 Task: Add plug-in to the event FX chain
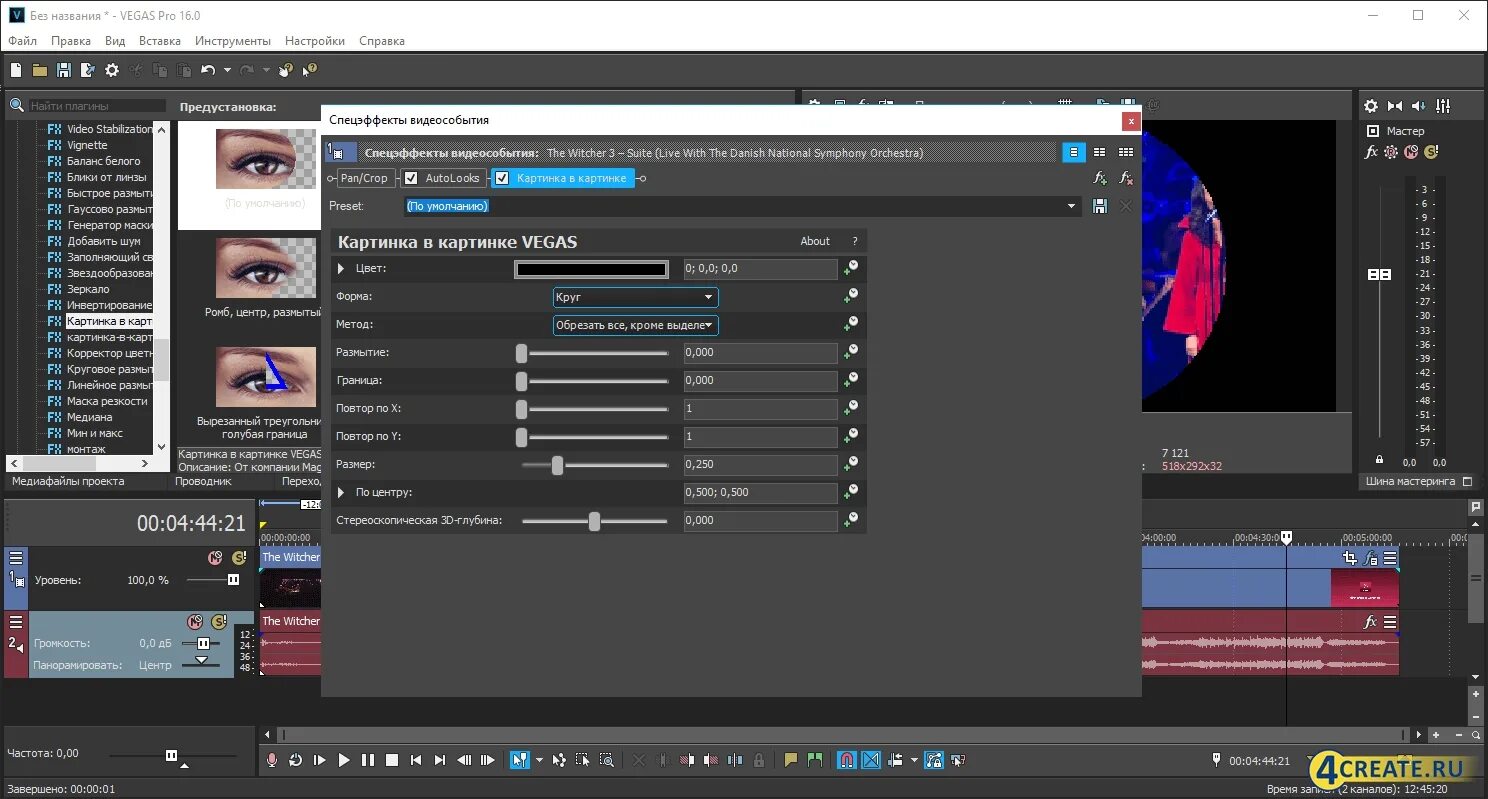[x=1100, y=178]
